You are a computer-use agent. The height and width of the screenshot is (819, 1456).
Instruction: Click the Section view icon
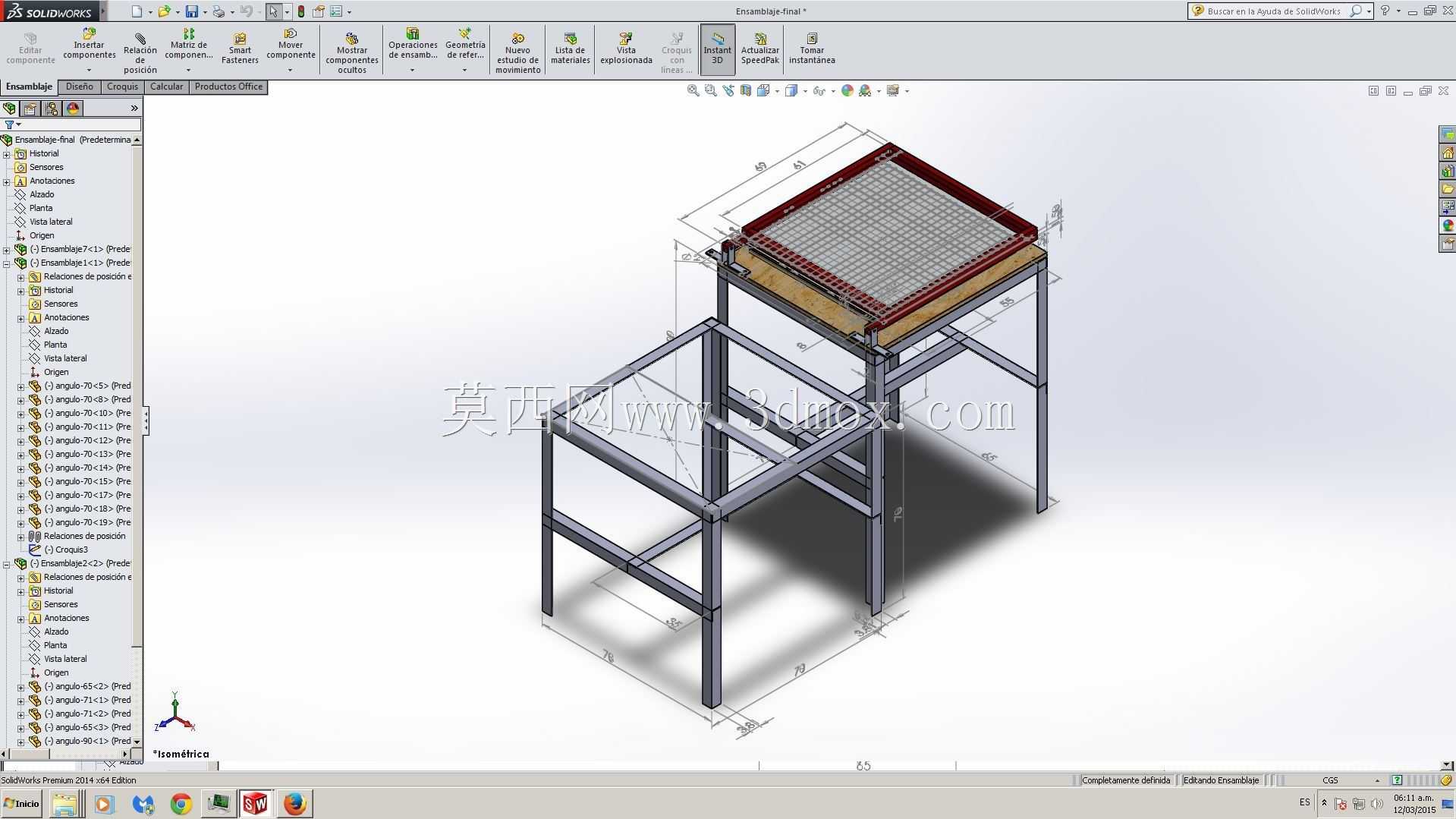[x=746, y=90]
